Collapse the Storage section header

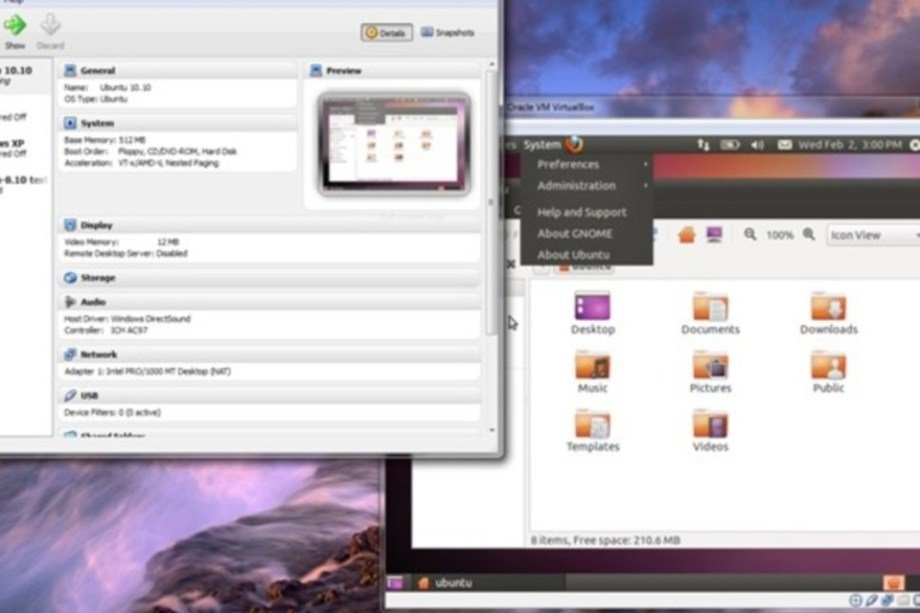click(270, 278)
